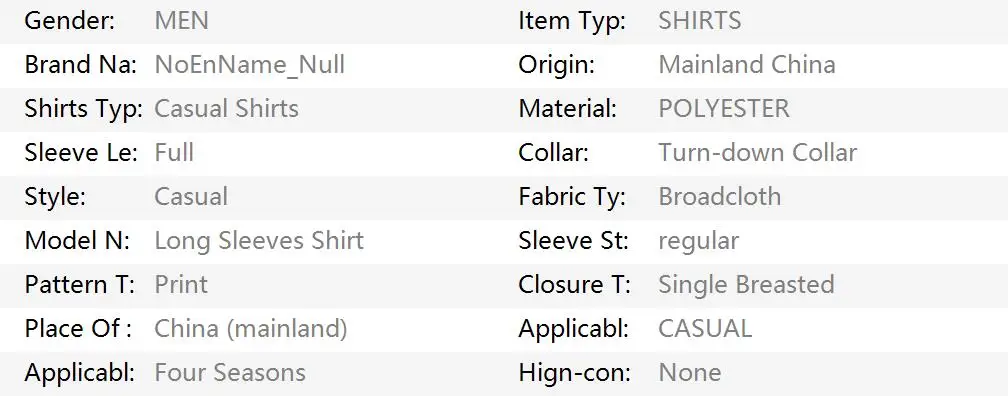Select the Mainland China origin value
Viewport: 1008px width, 396px height.
pos(747,65)
